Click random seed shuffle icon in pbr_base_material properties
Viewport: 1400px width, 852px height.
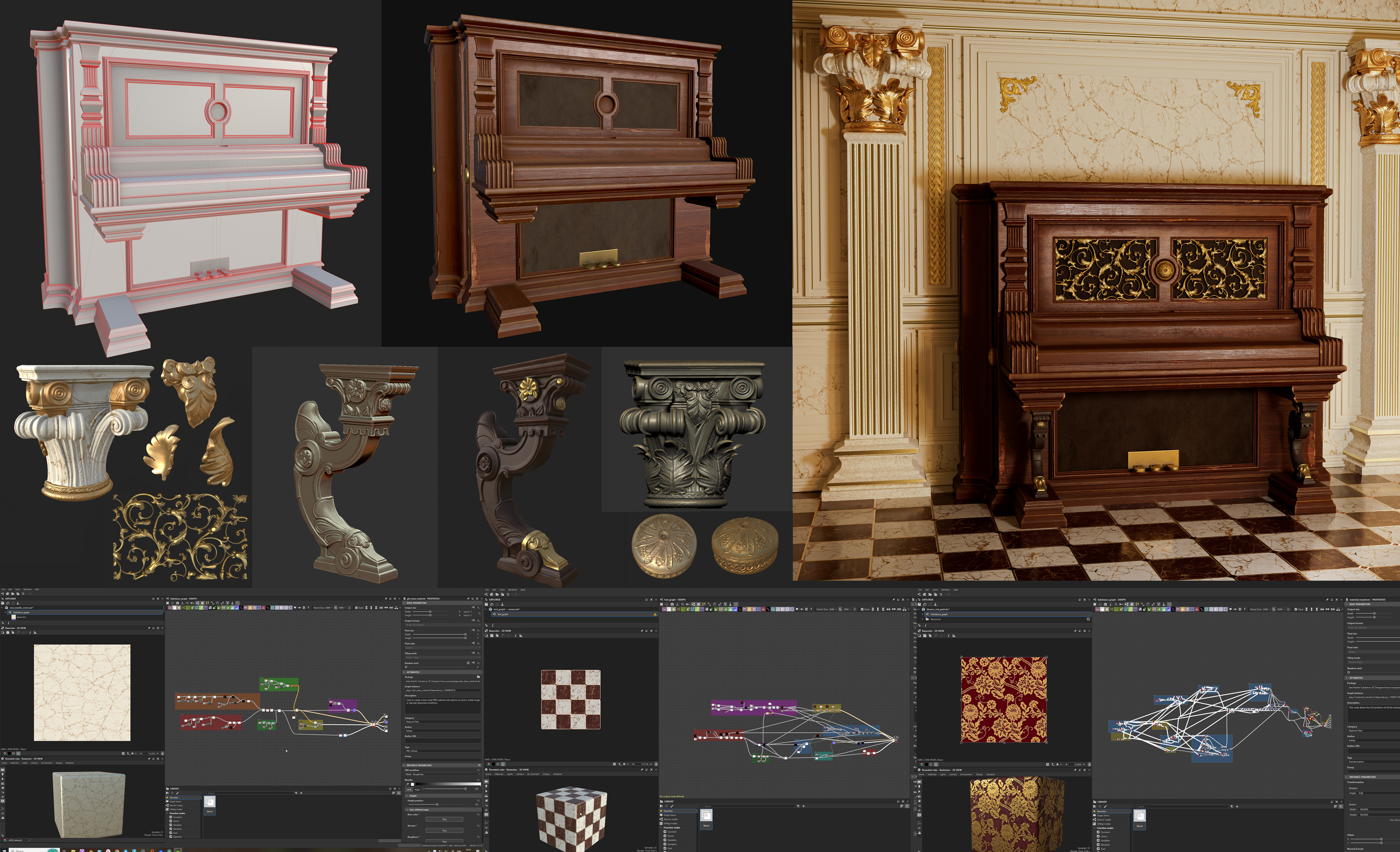point(468,663)
